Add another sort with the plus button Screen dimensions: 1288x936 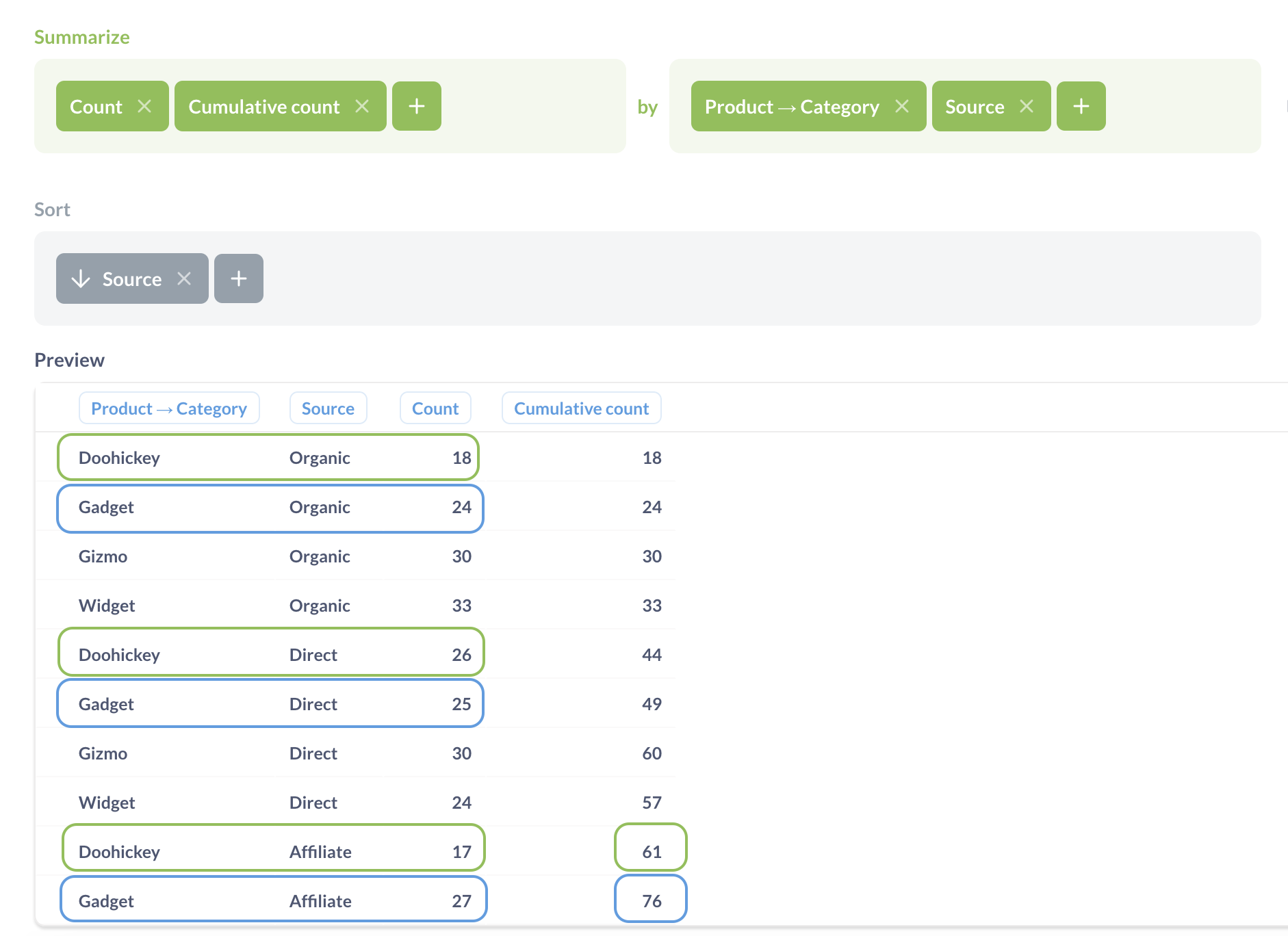[x=238, y=278]
